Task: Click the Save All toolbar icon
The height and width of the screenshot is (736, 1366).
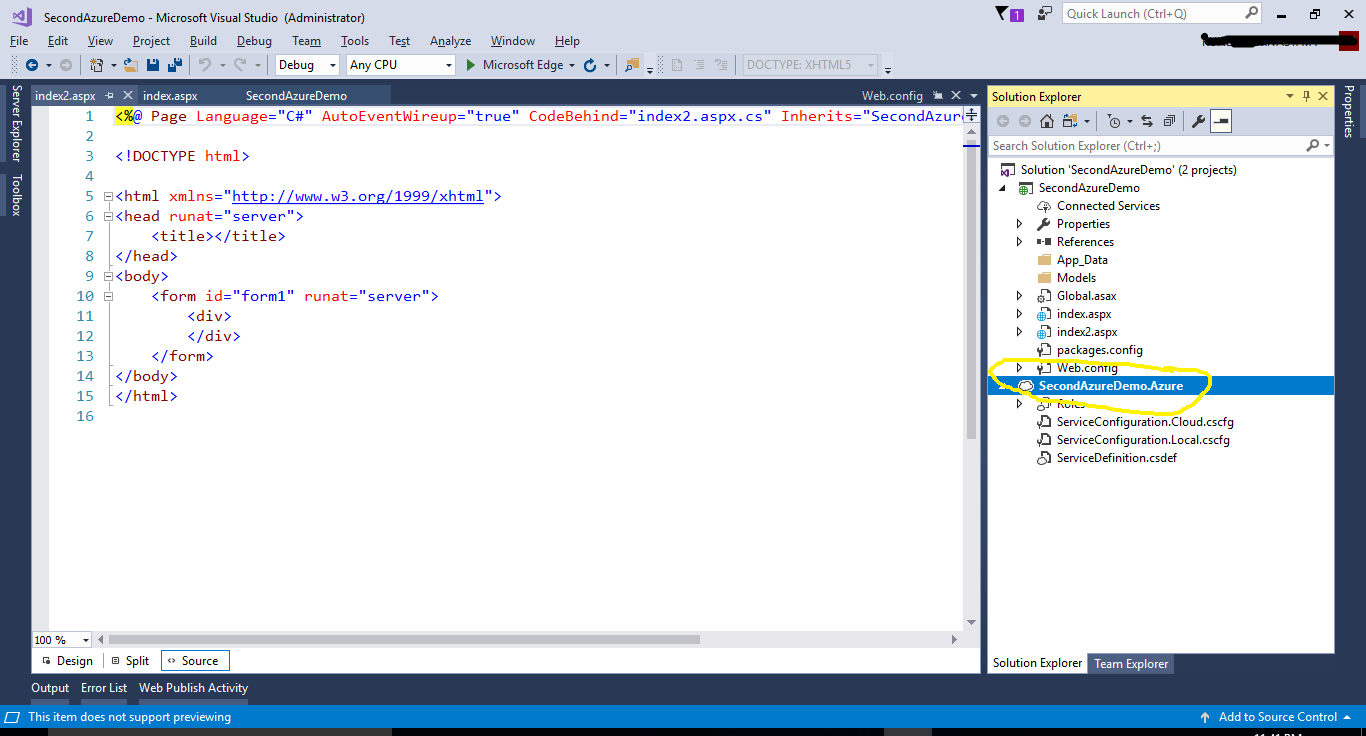Action: click(x=175, y=65)
